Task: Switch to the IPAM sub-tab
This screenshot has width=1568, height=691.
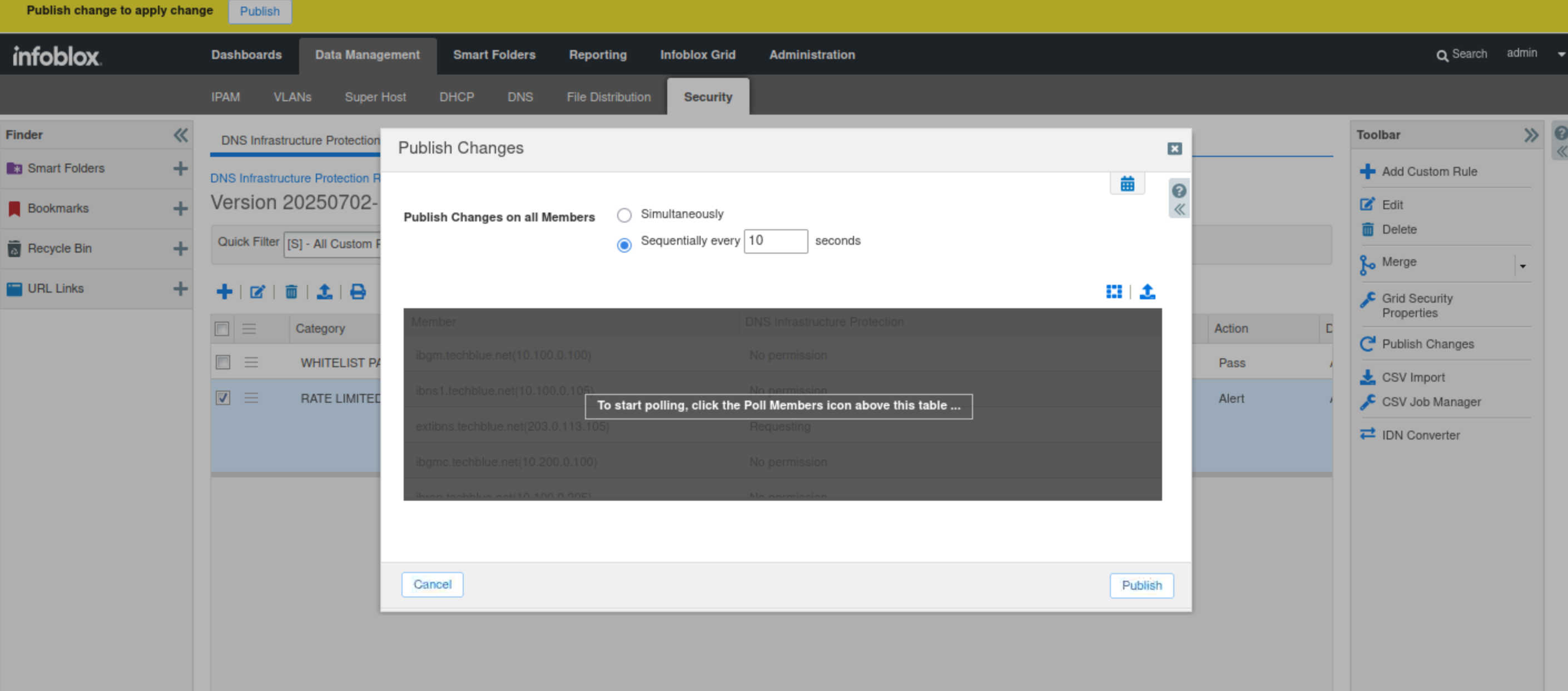Action: [x=225, y=97]
